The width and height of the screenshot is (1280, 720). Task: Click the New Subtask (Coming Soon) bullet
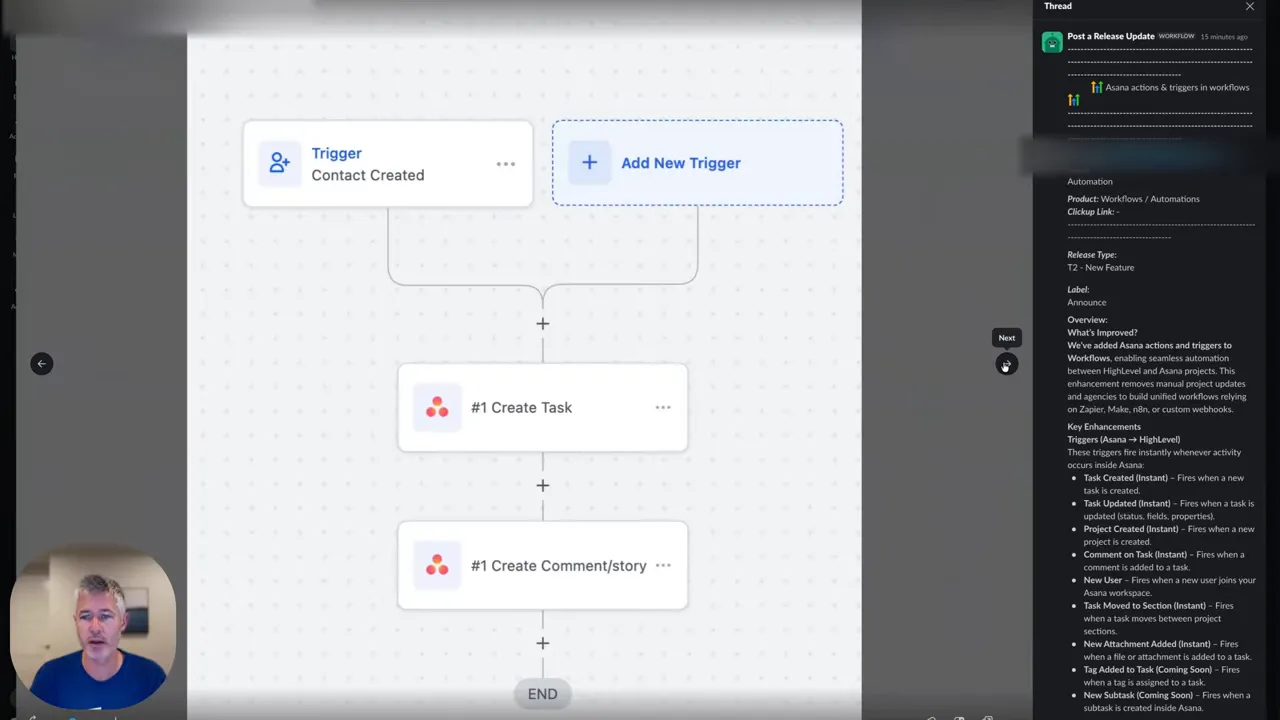click(1167, 701)
